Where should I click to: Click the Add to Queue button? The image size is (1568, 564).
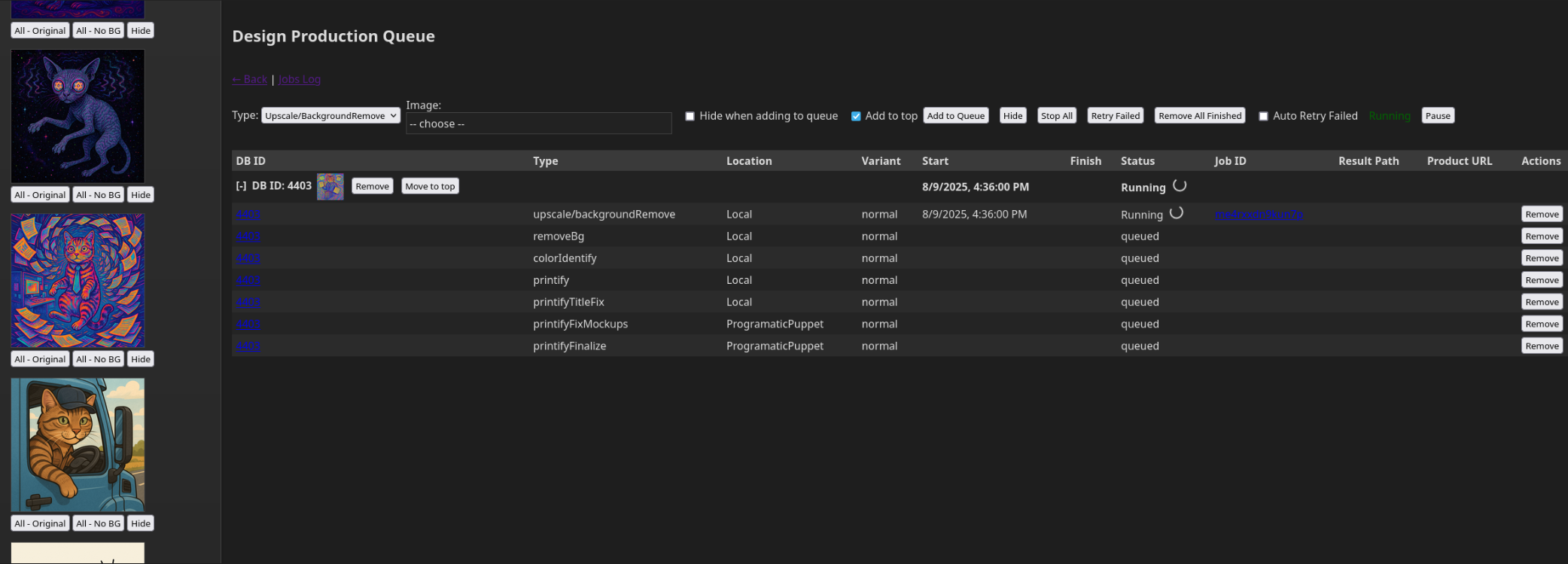click(x=955, y=116)
